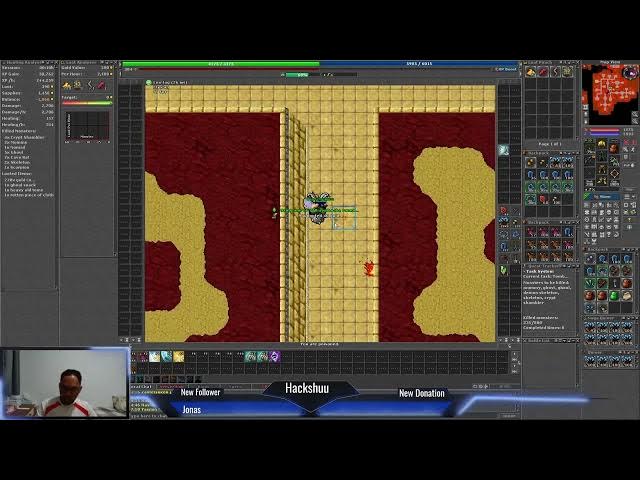This screenshot has width=640, height=480.
Task: Click the glowing blue item beside game window
Action: (504, 151)
